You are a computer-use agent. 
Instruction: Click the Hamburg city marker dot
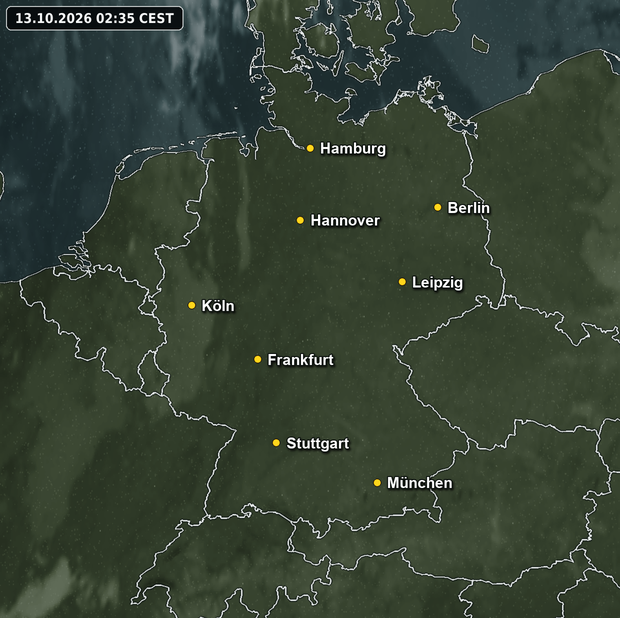[x=310, y=148]
